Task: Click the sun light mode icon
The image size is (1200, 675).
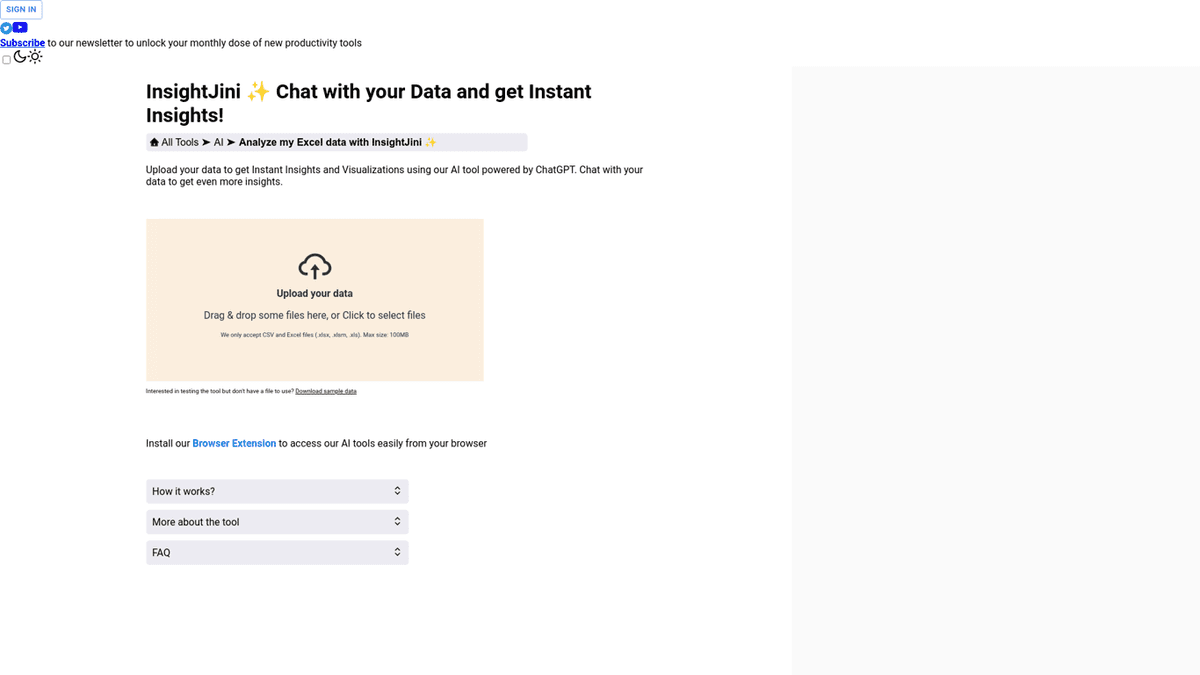Action: click(x=35, y=57)
